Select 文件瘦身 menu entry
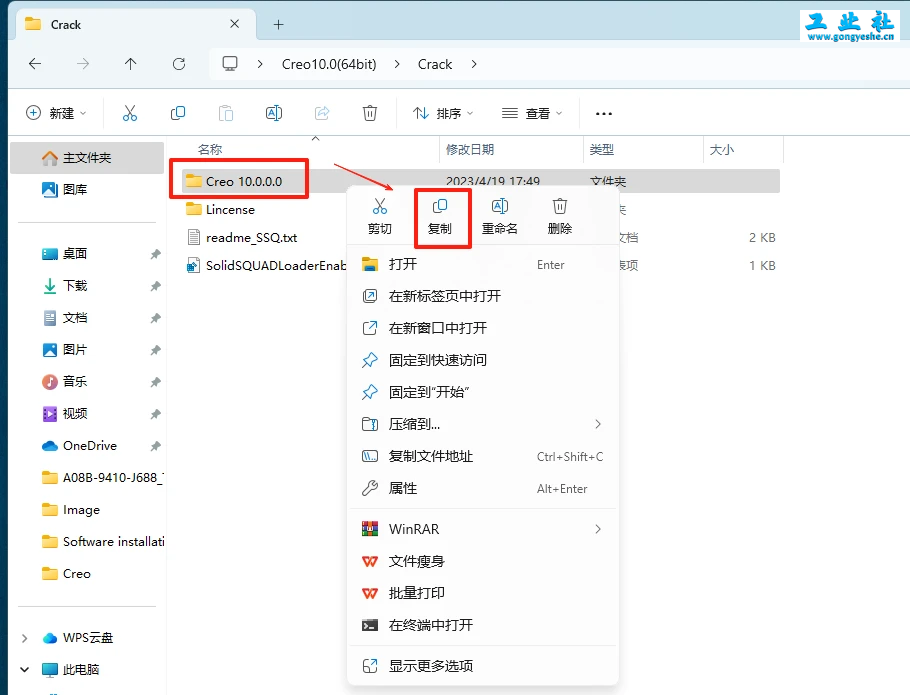 pos(483,562)
